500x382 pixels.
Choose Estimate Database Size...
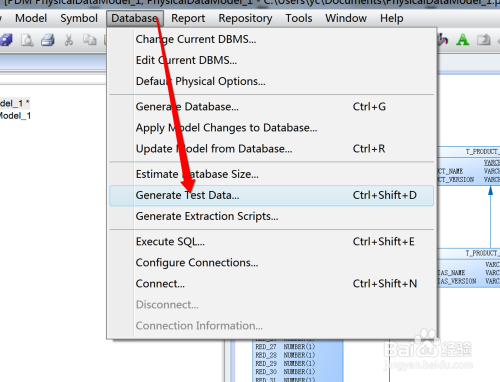pyautogui.click(x=271, y=174)
